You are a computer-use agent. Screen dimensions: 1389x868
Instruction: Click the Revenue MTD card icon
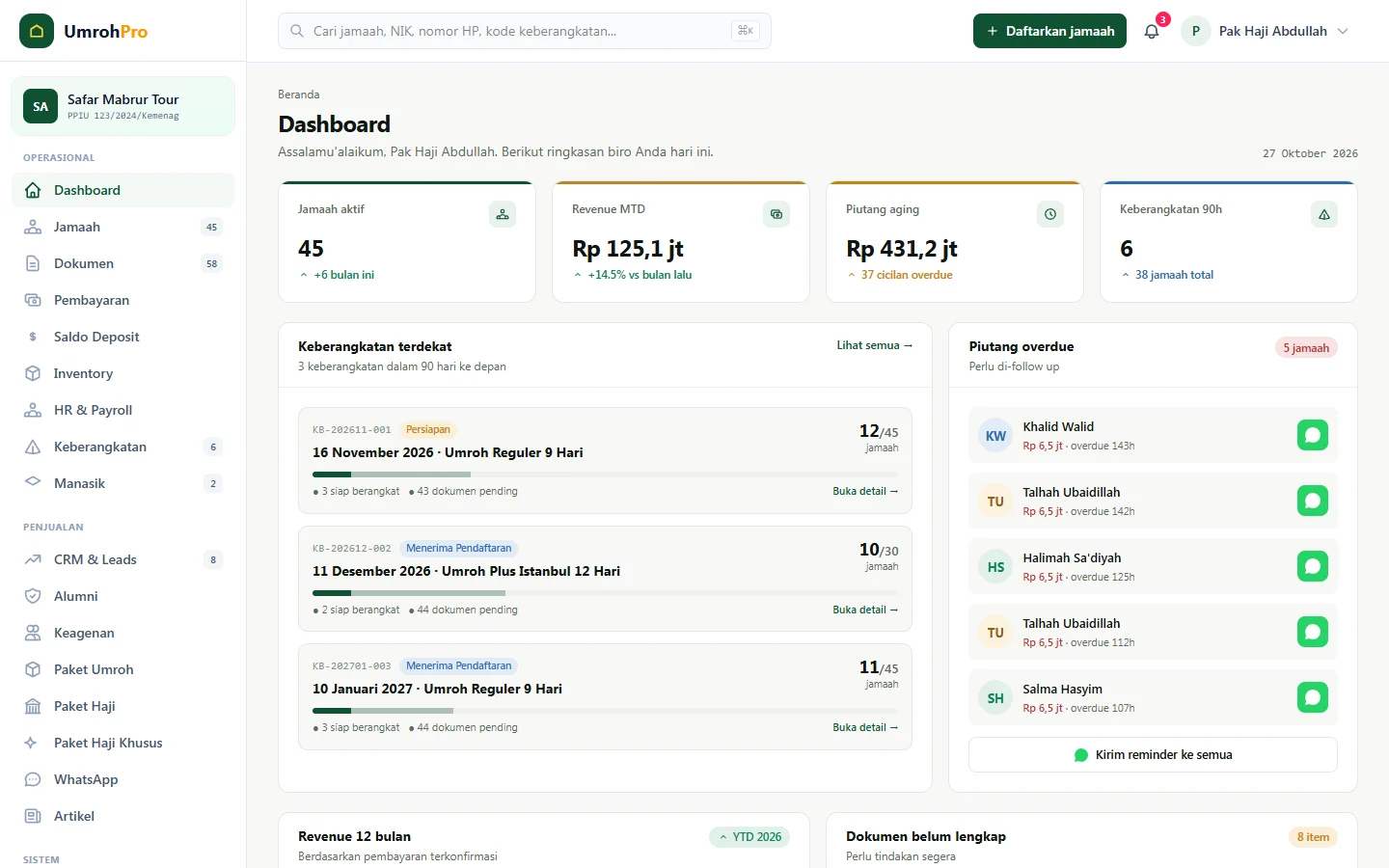pyautogui.click(x=776, y=214)
